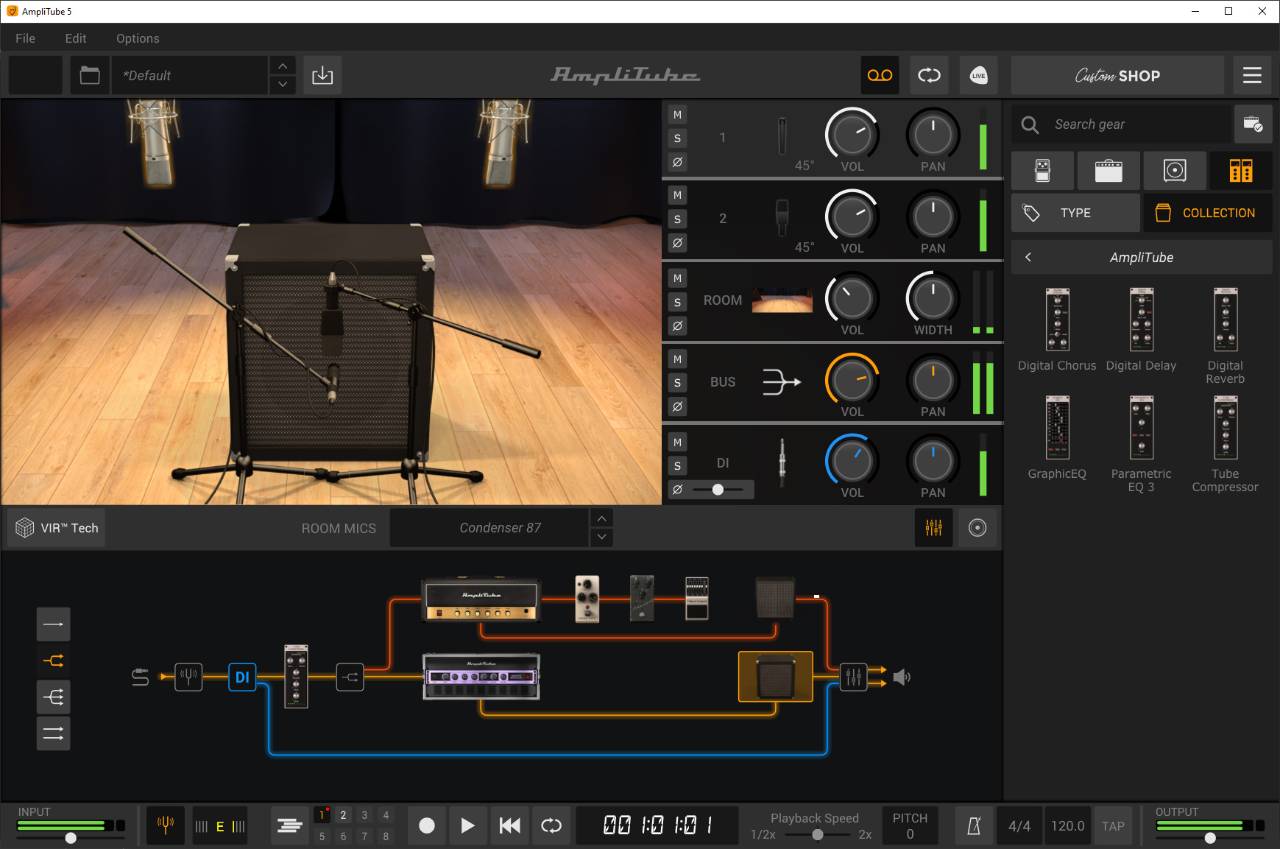Mute the DI channel
The image size is (1280, 849).
click(677, 442)
